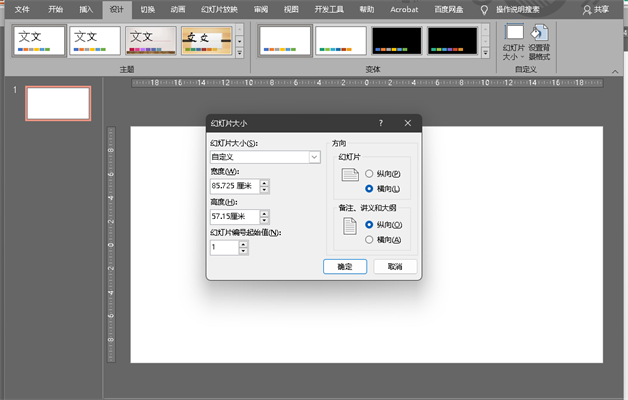Choose the fourth calligraphy-style theme
This screenshot has height=400, width=628.
pyautogui.click(x=206, y=41)
